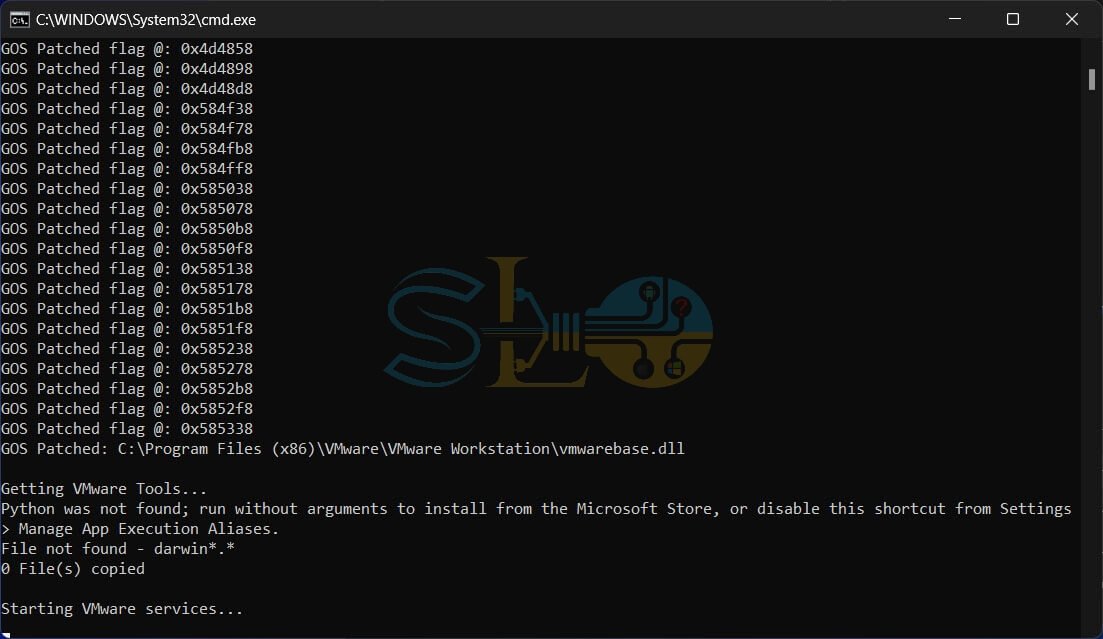
Task: Click the '0 File(s) copied' line
Action: 72,569
